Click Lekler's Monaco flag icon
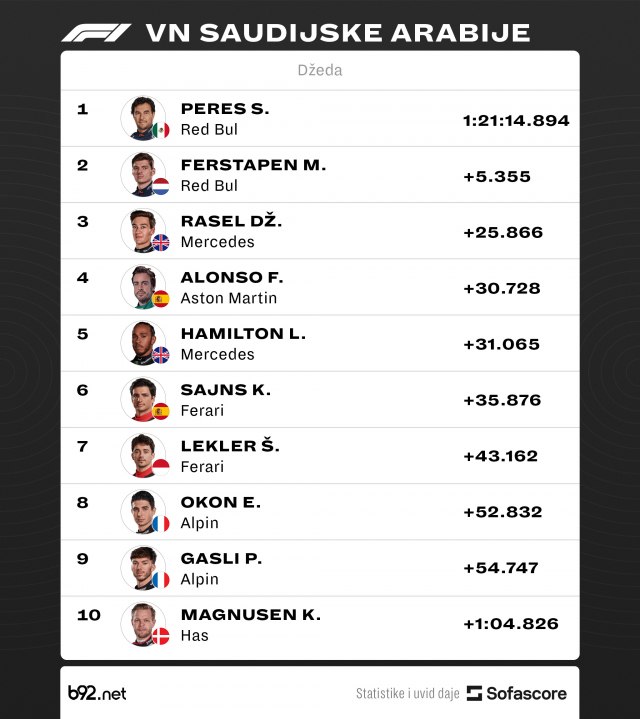The width and height of the screenshot is (640, 719). [x=161, y=466]
